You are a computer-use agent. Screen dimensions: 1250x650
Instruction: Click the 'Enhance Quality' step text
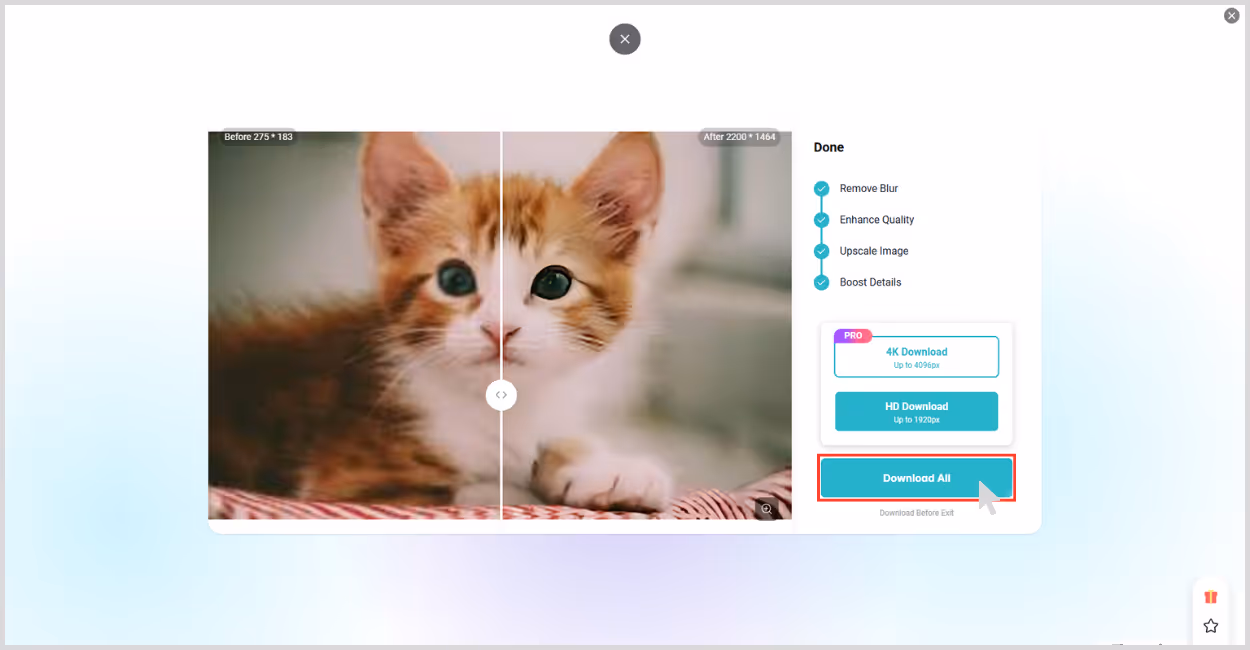pos(877,220)
